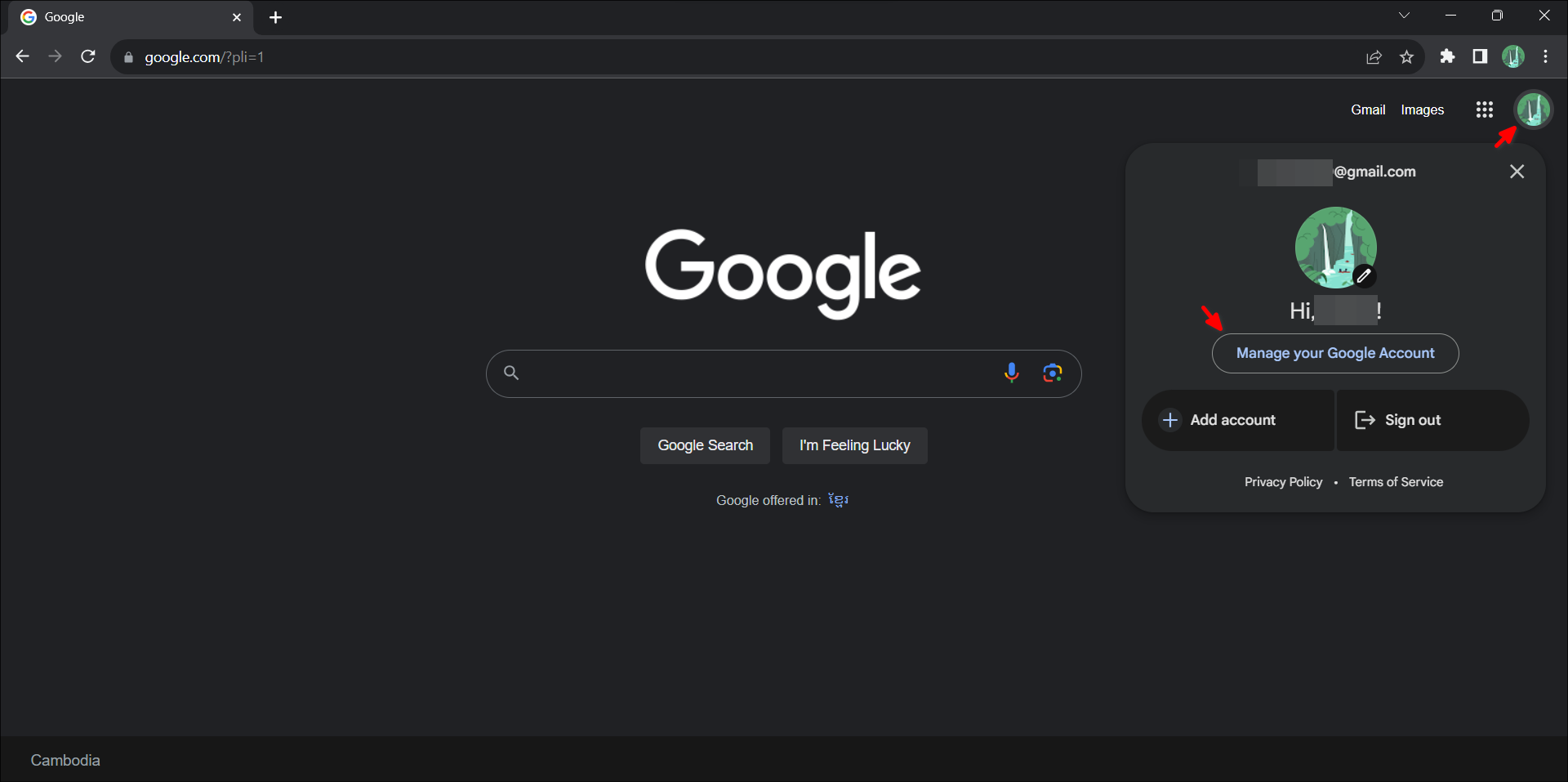1568x782 pixels.
Task: Click the search magnifier icon
Action: click(x=511, y=373)
